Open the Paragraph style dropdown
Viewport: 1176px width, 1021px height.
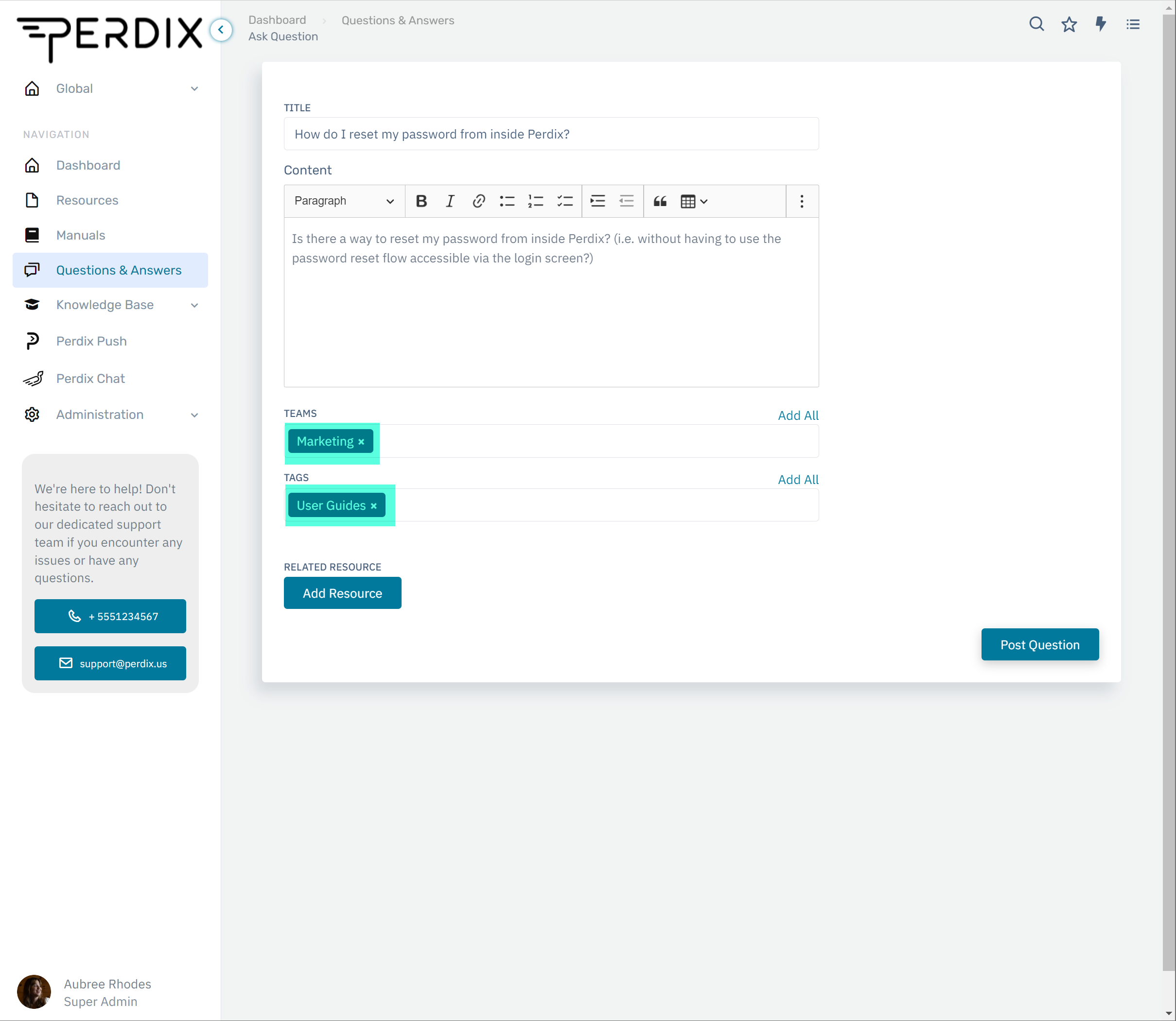[x=344, y=201]
